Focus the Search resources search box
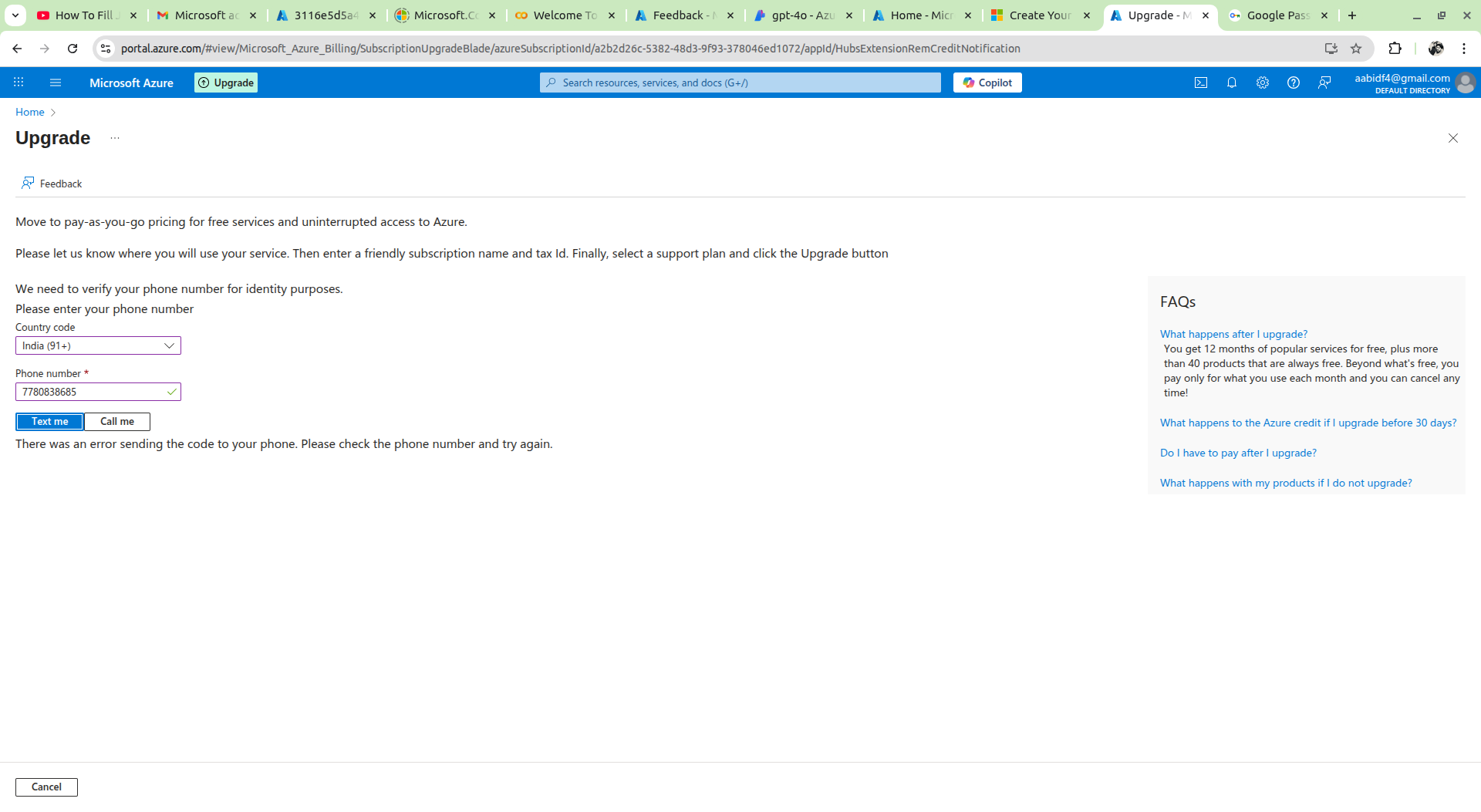Screen dimensions: 1481x812 (740, 83)
